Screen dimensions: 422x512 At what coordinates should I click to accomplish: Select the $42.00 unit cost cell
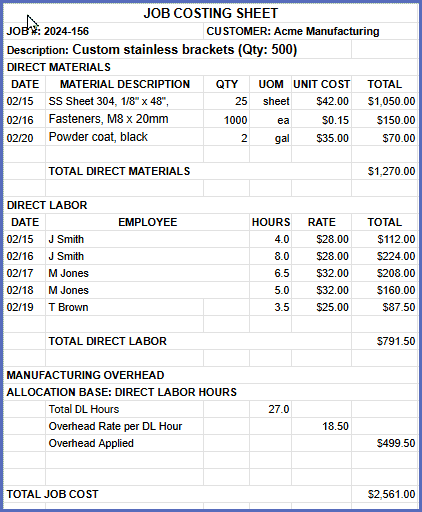tap(322, 101)
